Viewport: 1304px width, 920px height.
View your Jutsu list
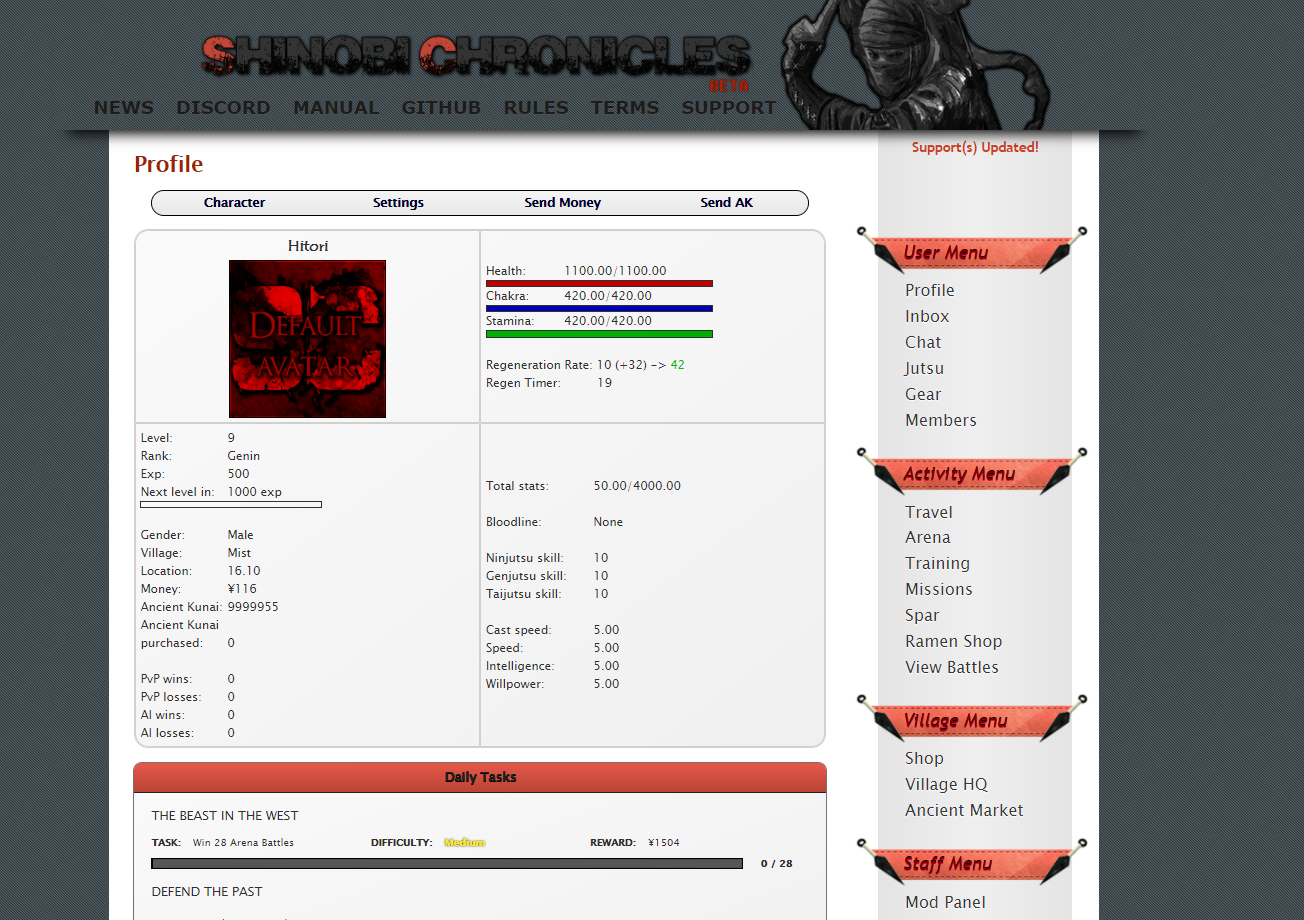coord(923,368)
